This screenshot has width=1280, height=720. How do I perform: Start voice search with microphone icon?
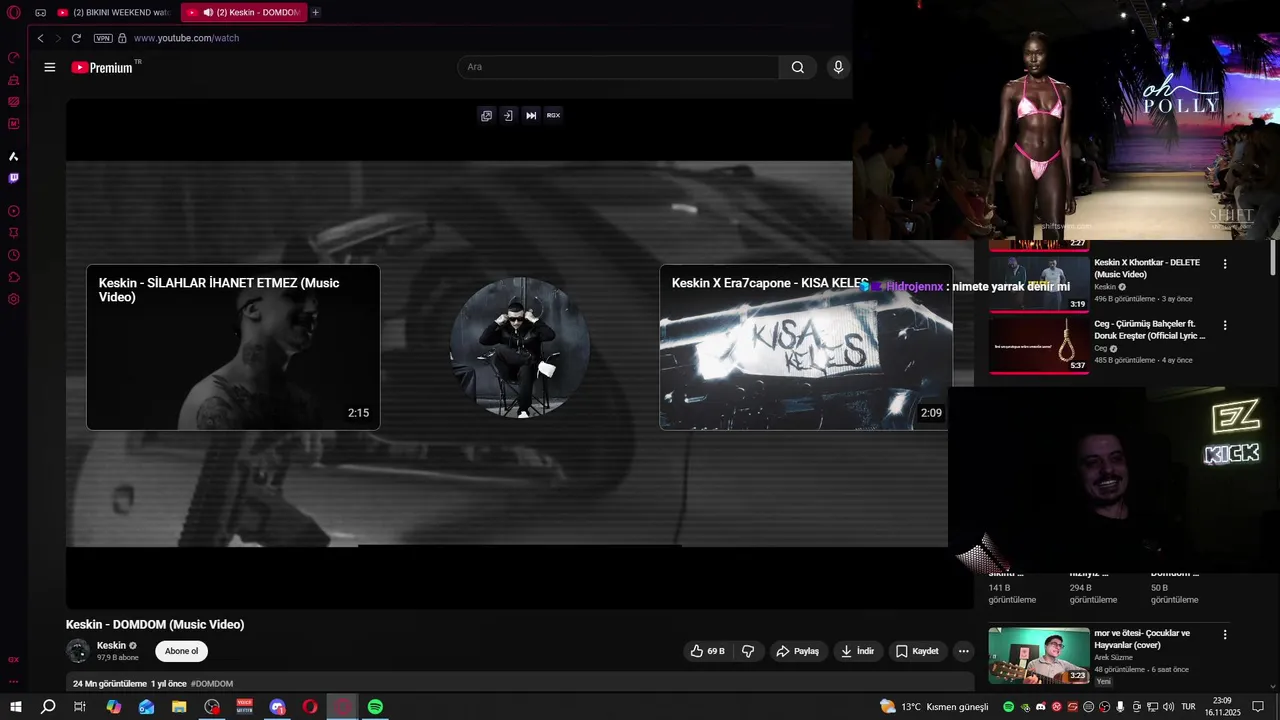(838, 67)
